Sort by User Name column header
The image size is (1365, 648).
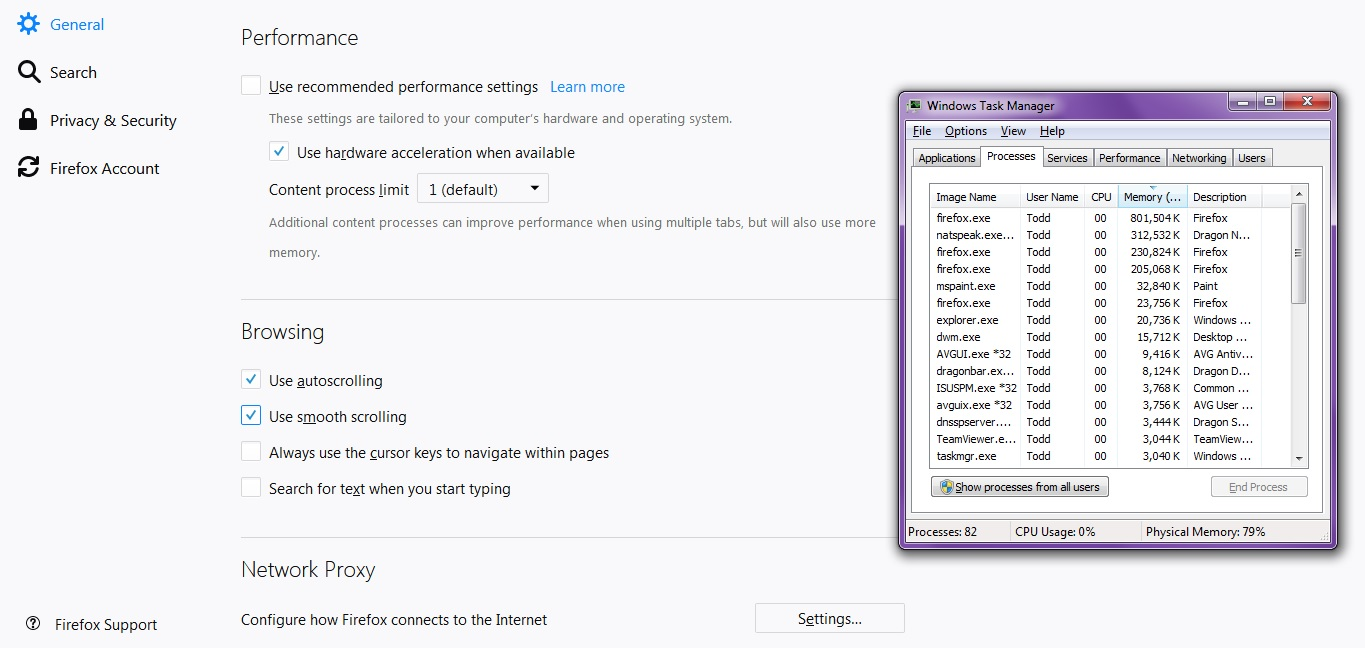point(1052,197)
